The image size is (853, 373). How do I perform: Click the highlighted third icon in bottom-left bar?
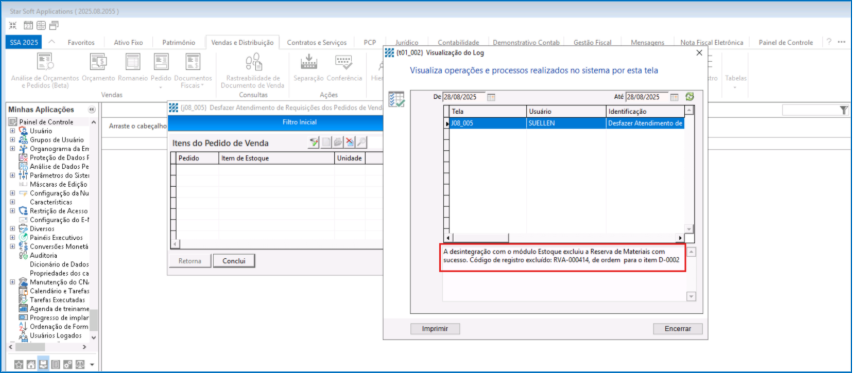(x=42, y=363)
